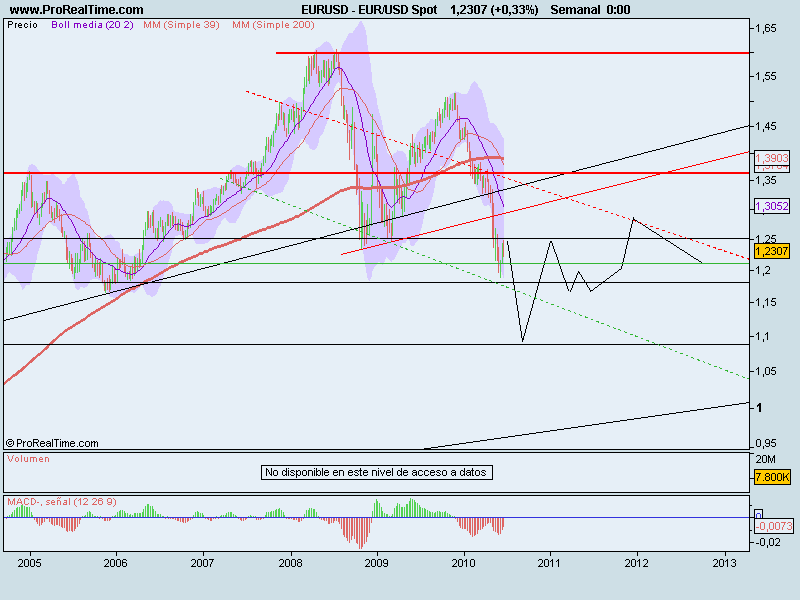The width and height of the screenshot is (800, 600).
Task: Click the 1,3052 purple price tag
Action: click(x=771, y=206)
